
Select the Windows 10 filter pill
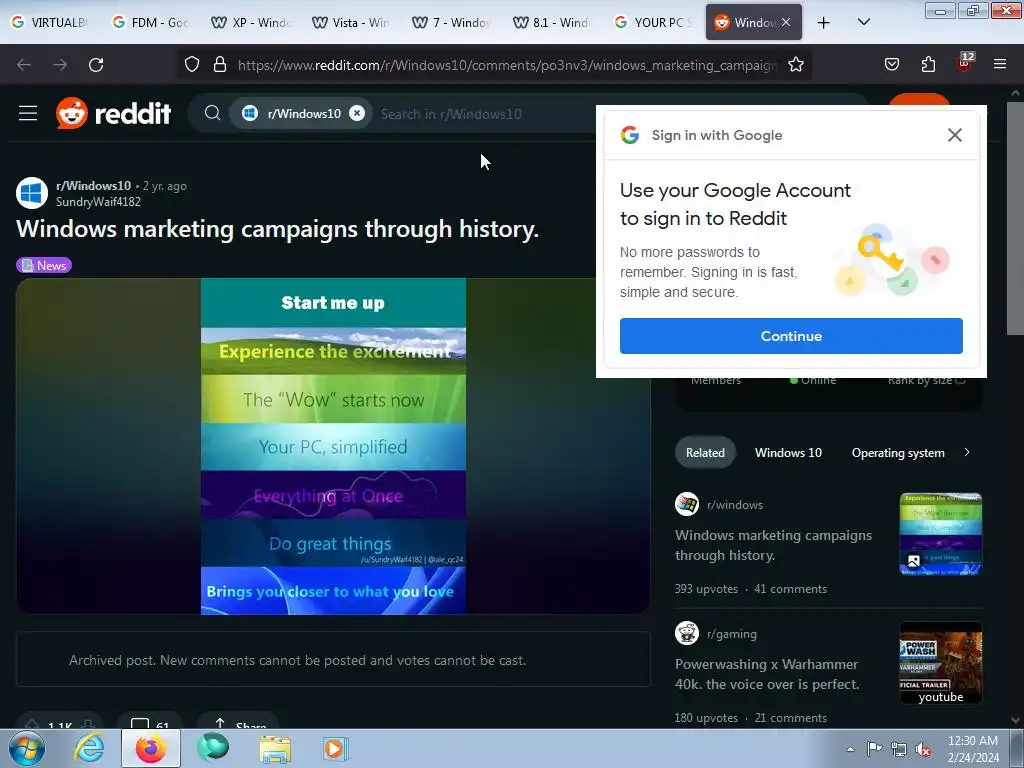coord(788,453)
